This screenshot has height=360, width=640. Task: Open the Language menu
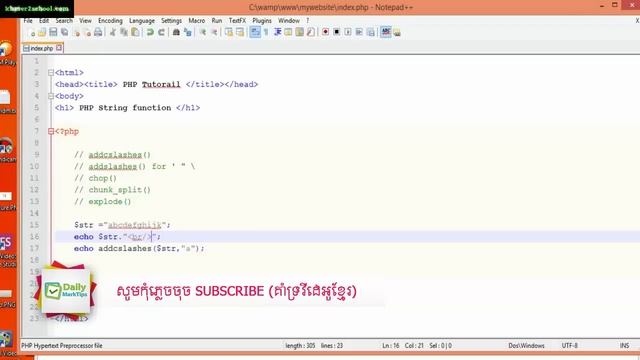pos(142,20)
